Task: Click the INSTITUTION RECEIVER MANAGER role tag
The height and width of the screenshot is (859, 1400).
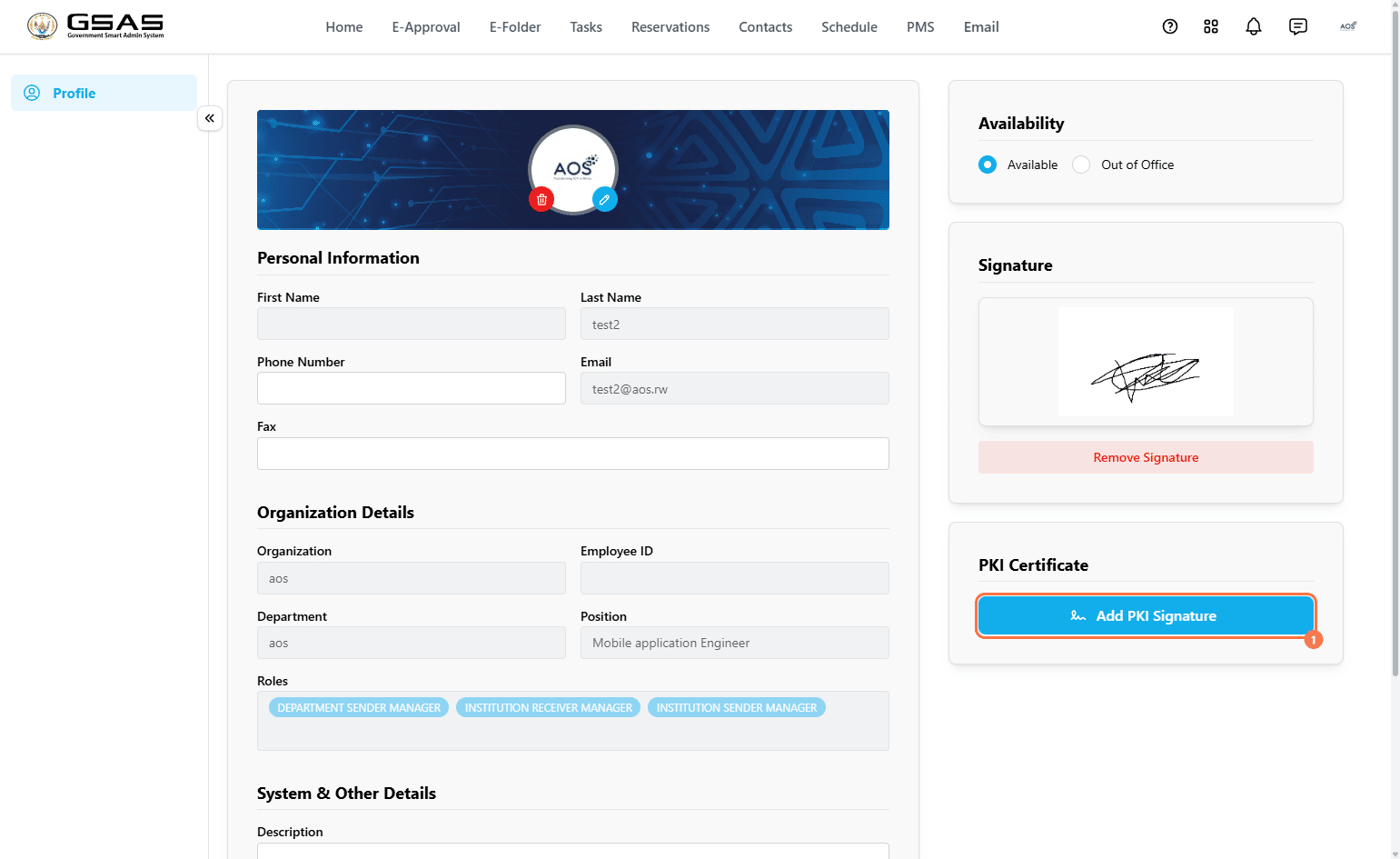Action: click(x=549, y=707)
